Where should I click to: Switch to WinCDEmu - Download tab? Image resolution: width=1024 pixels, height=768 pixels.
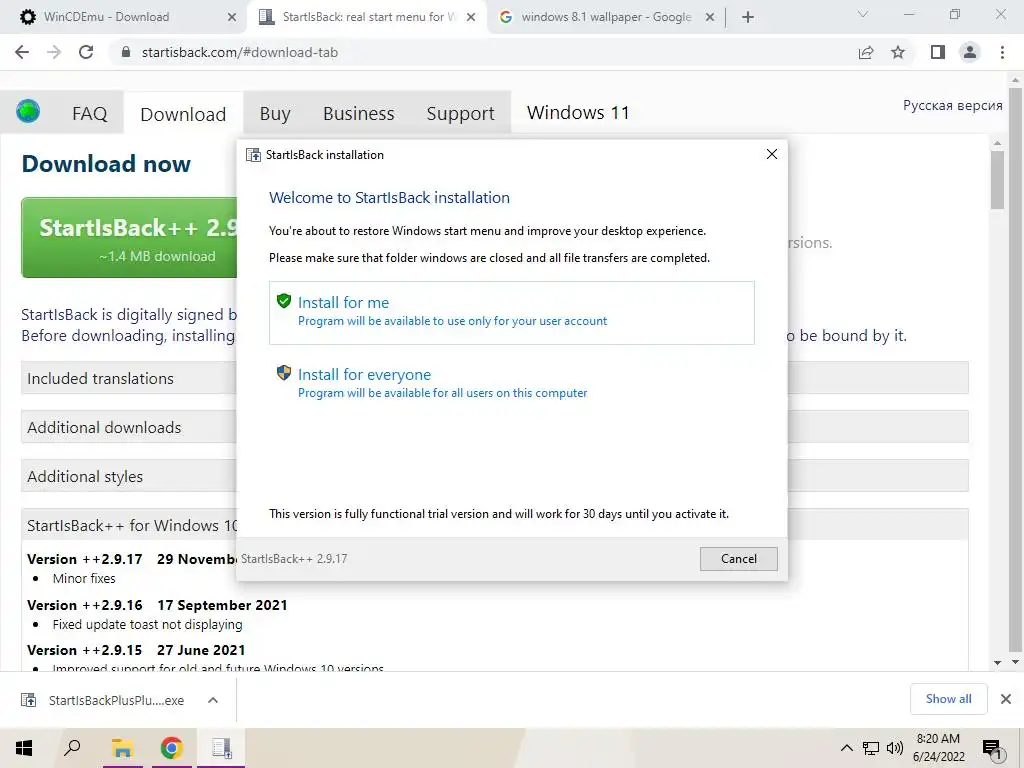(123, 17)
